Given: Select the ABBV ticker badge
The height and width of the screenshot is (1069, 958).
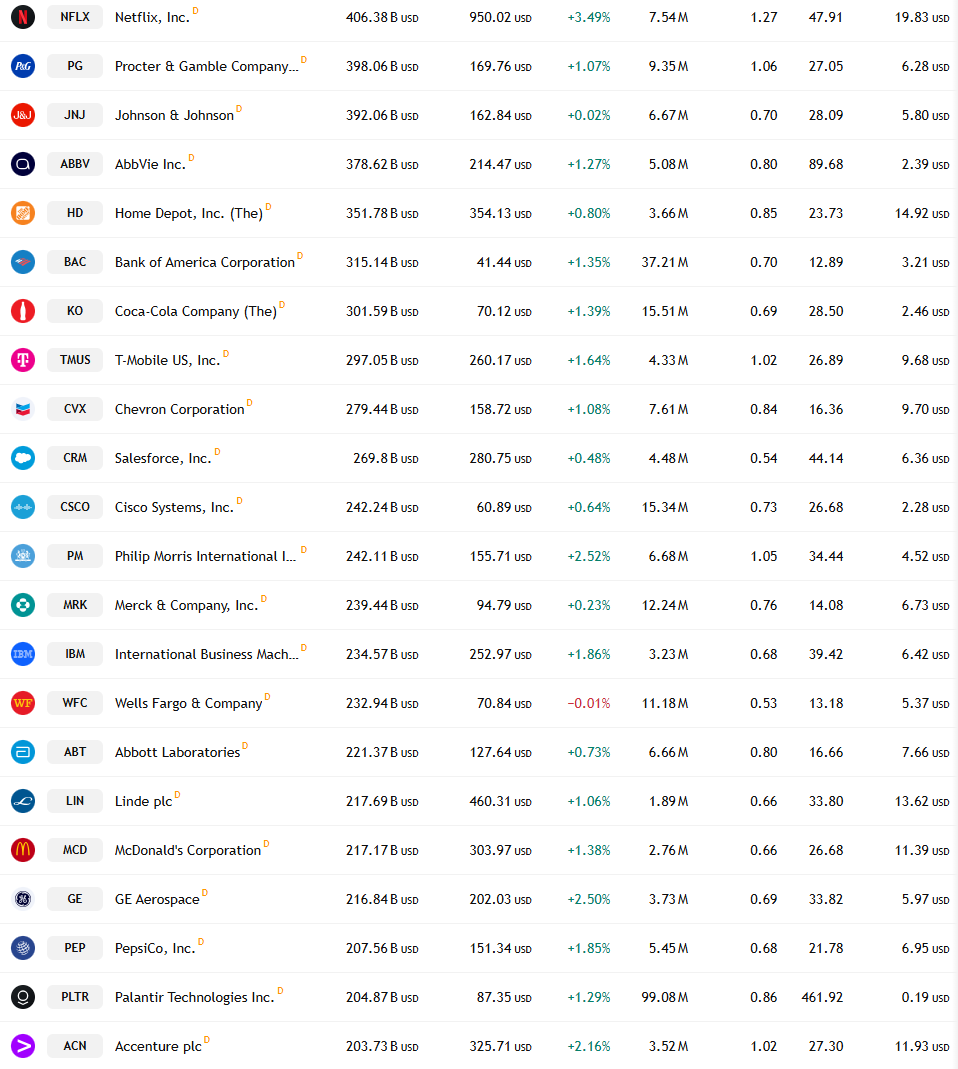Looking at the screenshot, I should [75, 164].
